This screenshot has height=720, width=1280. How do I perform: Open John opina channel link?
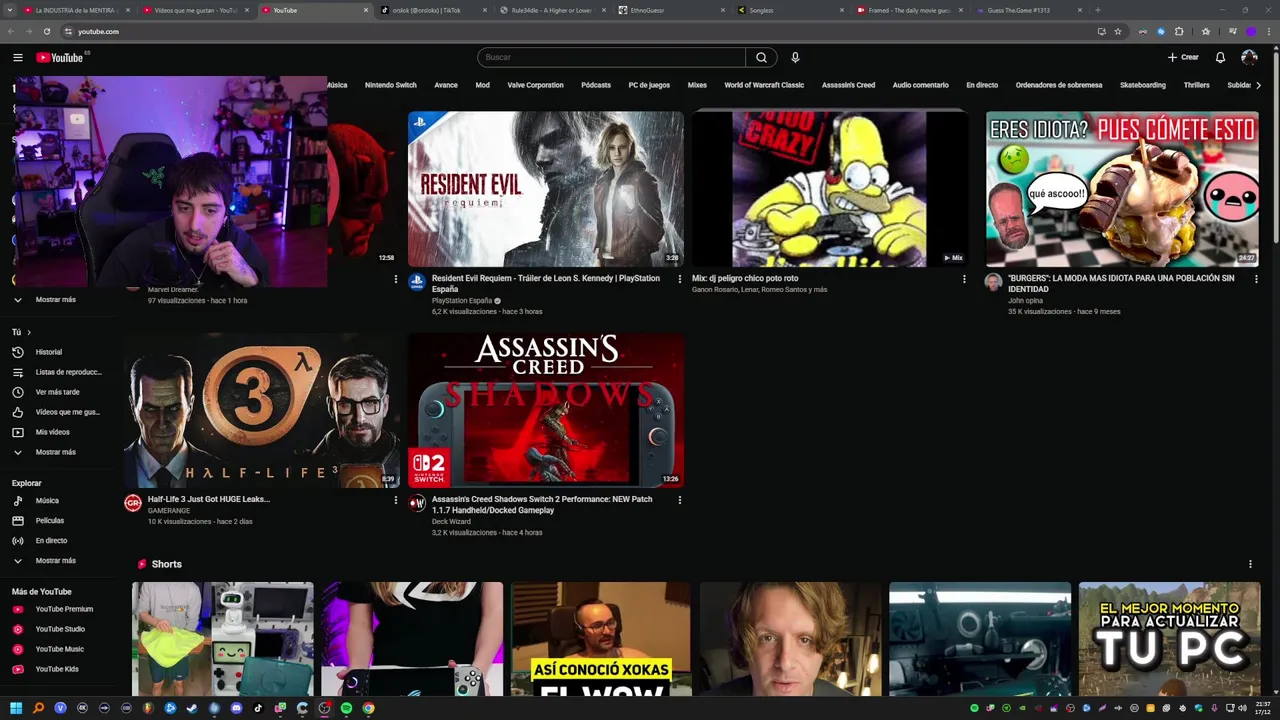coord(1025,300)
